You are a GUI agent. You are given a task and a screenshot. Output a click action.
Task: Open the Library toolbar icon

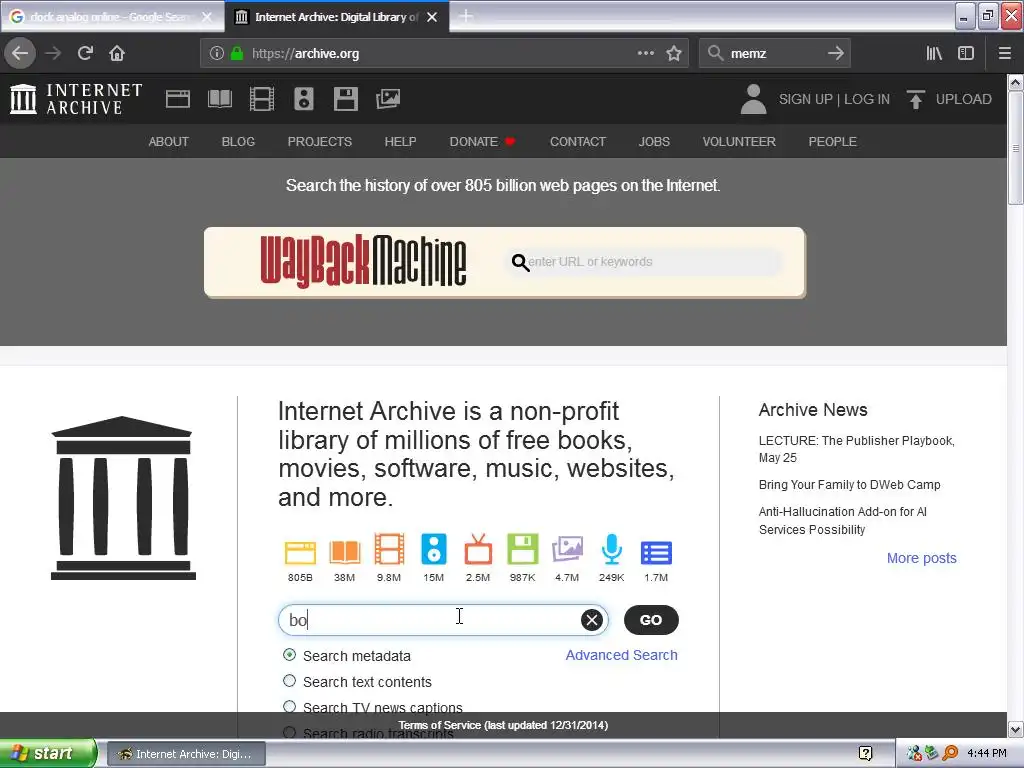934,53
